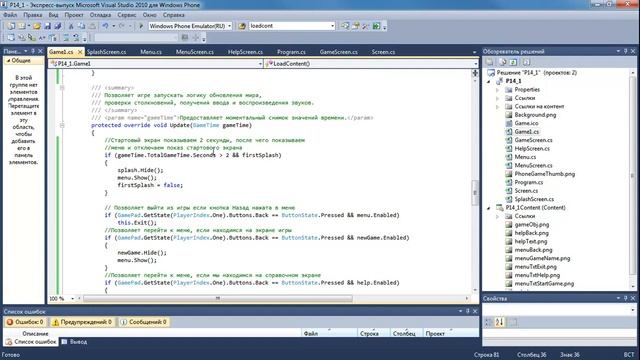The height and width of the screenshot is (360, 640).
Task: Click the split editor handle above the scrollbar
Action: coord(475,73)
